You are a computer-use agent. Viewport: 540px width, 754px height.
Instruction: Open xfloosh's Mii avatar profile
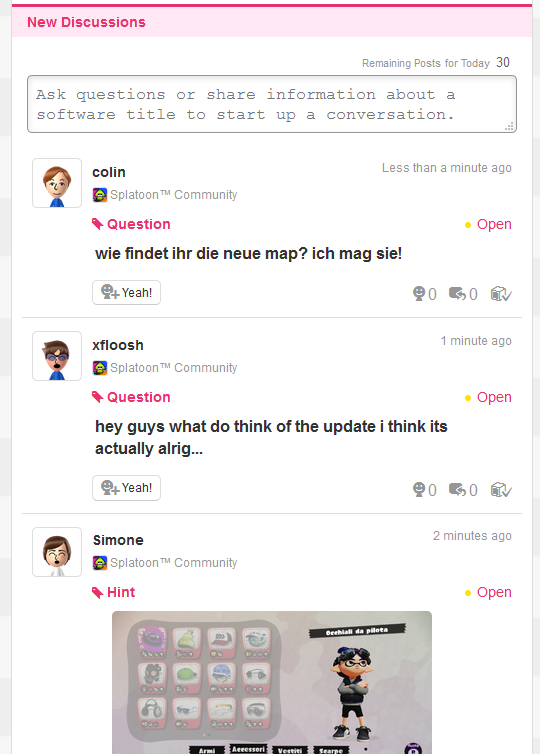pyautogui.click(x=57, y=356)
